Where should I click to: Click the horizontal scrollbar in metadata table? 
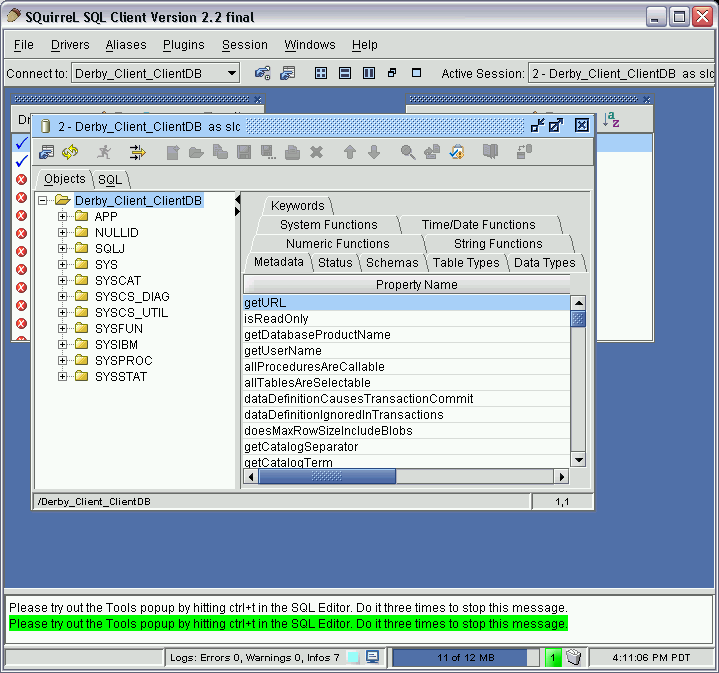point(327,477)
